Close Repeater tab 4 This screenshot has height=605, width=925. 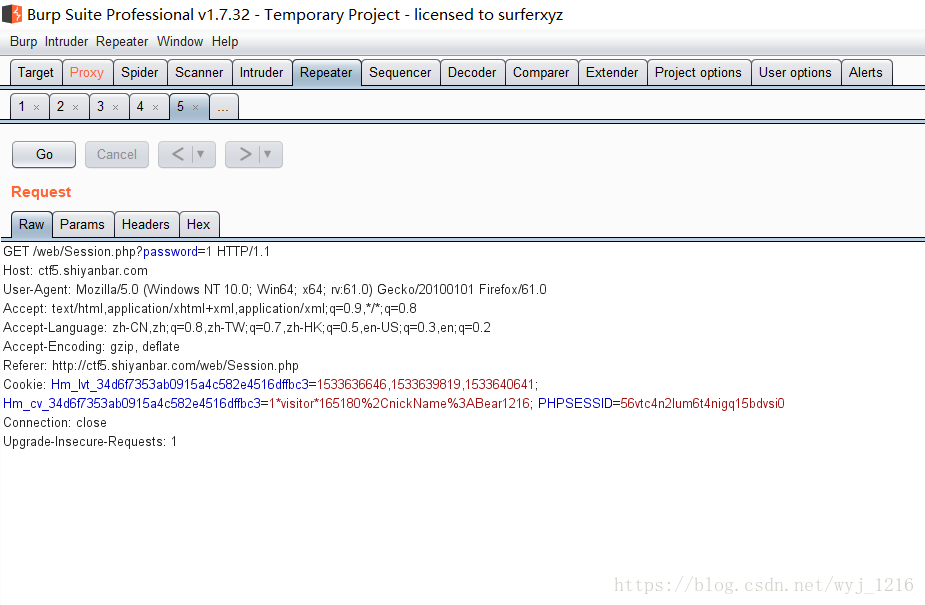click(x=156, y=107)
